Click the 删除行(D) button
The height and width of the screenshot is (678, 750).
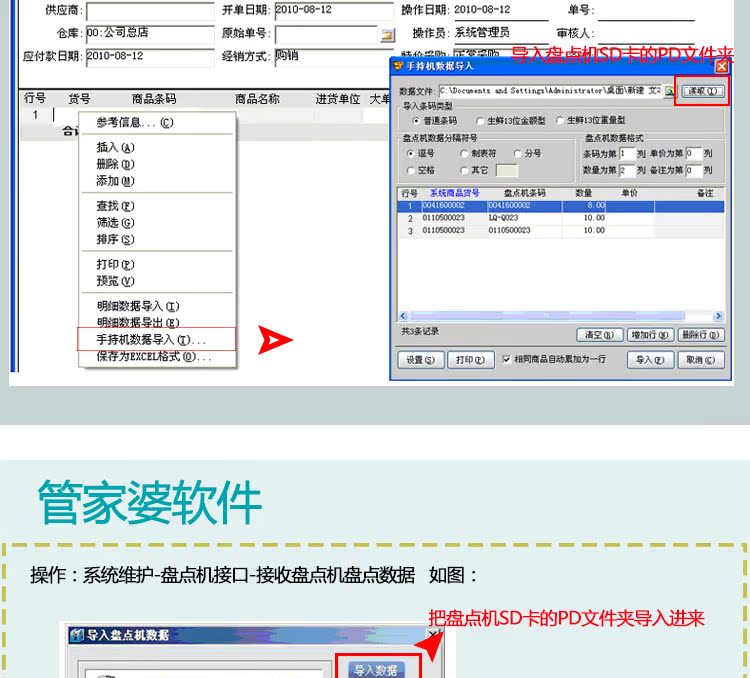point(701,335)
